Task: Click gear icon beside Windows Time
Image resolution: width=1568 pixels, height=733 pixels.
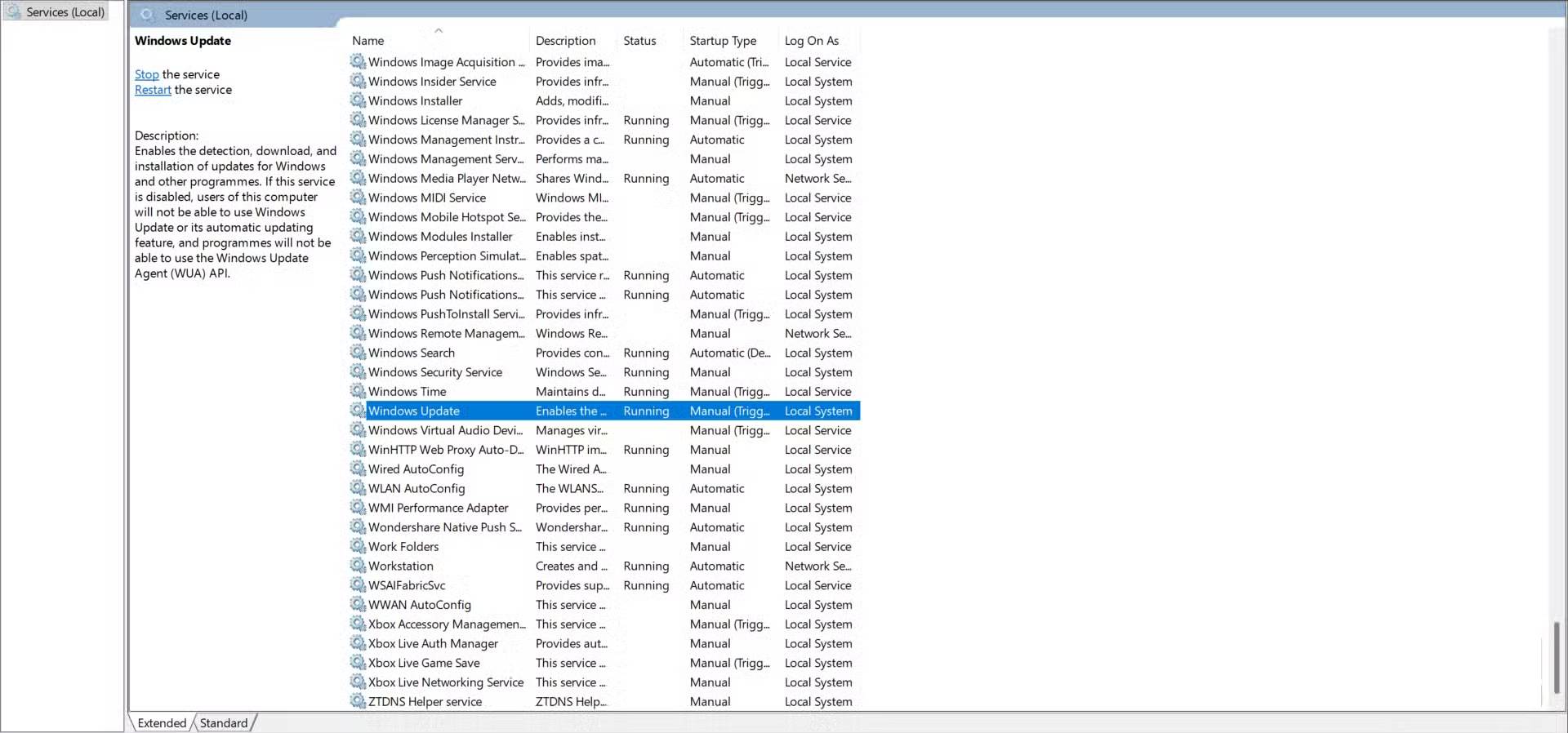Action: point(358,391)
